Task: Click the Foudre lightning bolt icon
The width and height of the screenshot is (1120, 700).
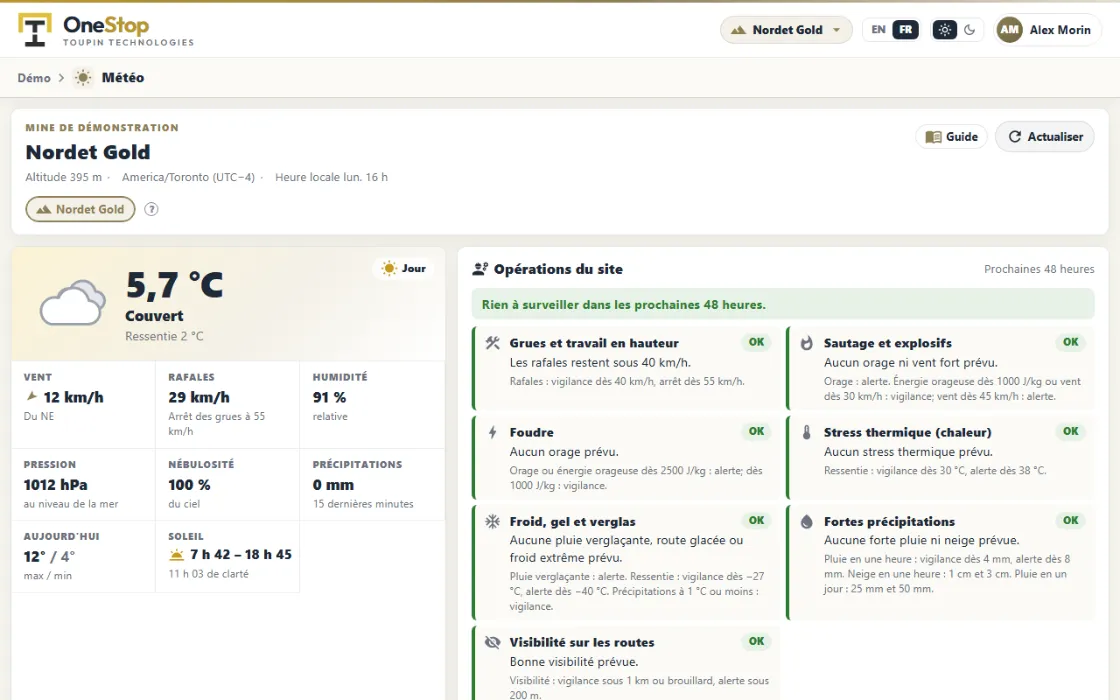Action: [x=493, y=432]
